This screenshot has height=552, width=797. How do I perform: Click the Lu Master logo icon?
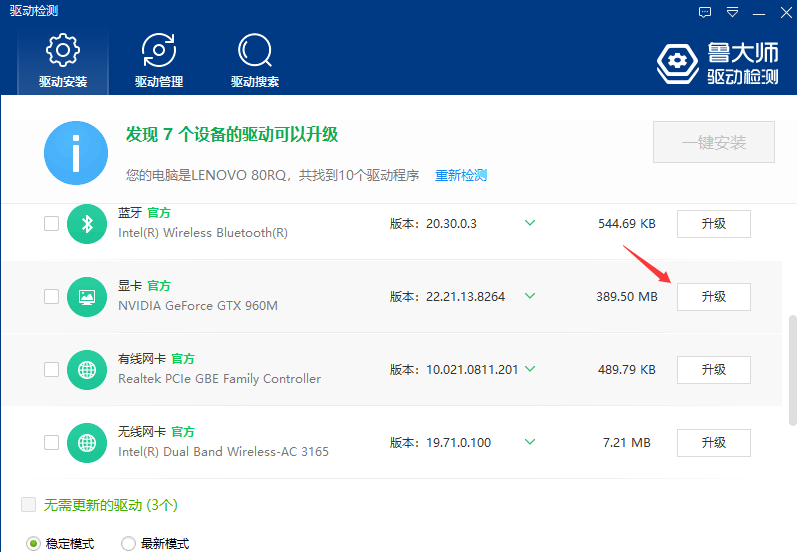pyautogui.click(x=677, y=62)
